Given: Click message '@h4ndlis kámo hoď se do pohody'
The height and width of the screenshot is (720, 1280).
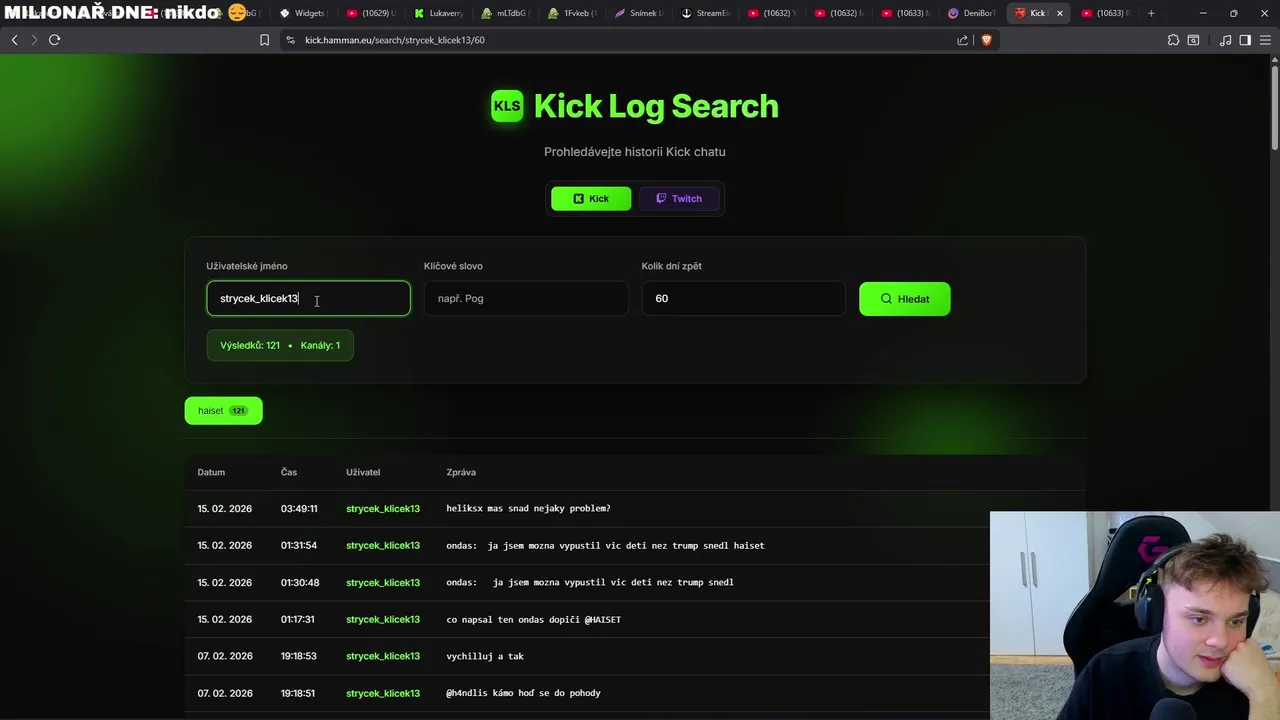Looking at the screenshot, I should [x=523, y=693].
